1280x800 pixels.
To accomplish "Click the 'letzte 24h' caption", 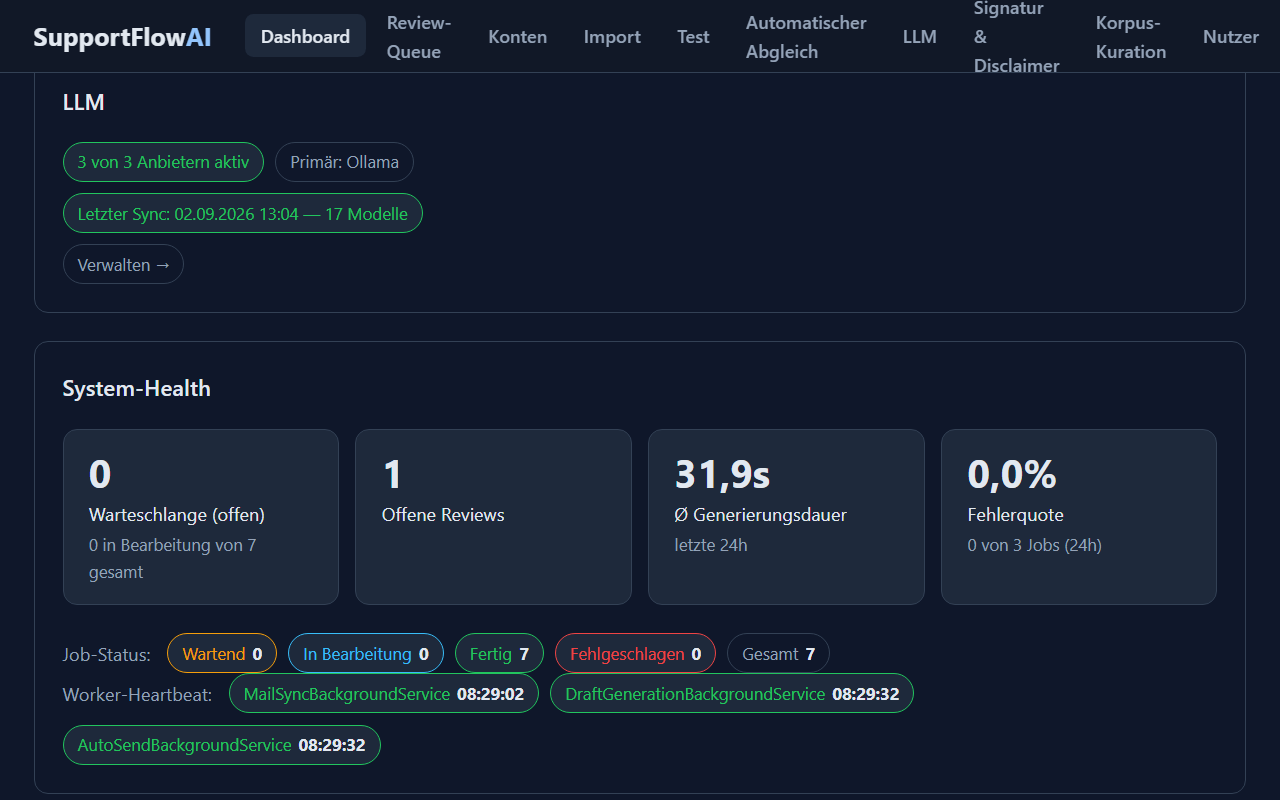I will click(x=711, y=545).
